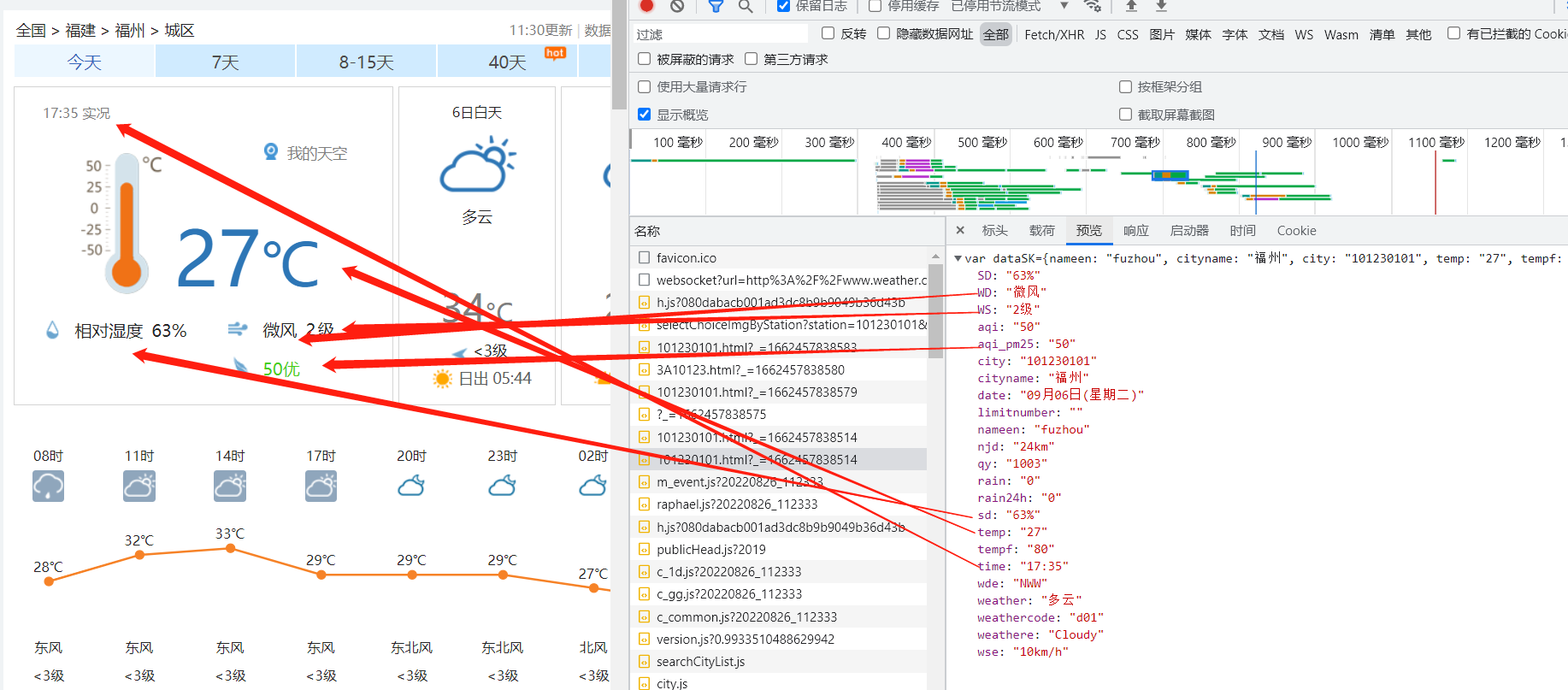Select the 8-15天 forecast tab
1568x690 pixels.
tap(367, 62)
